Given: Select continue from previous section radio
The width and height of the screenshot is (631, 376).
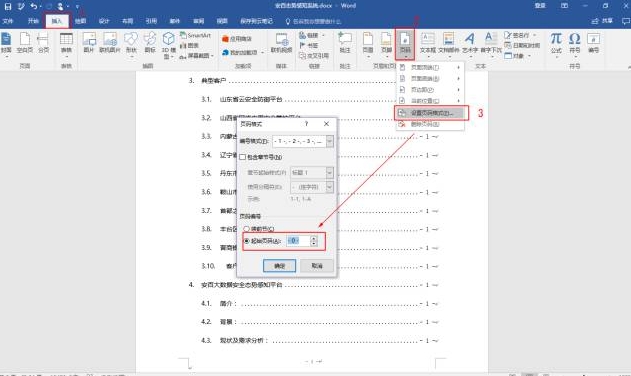Looking at the screenshot, I should tap(246, 229).
